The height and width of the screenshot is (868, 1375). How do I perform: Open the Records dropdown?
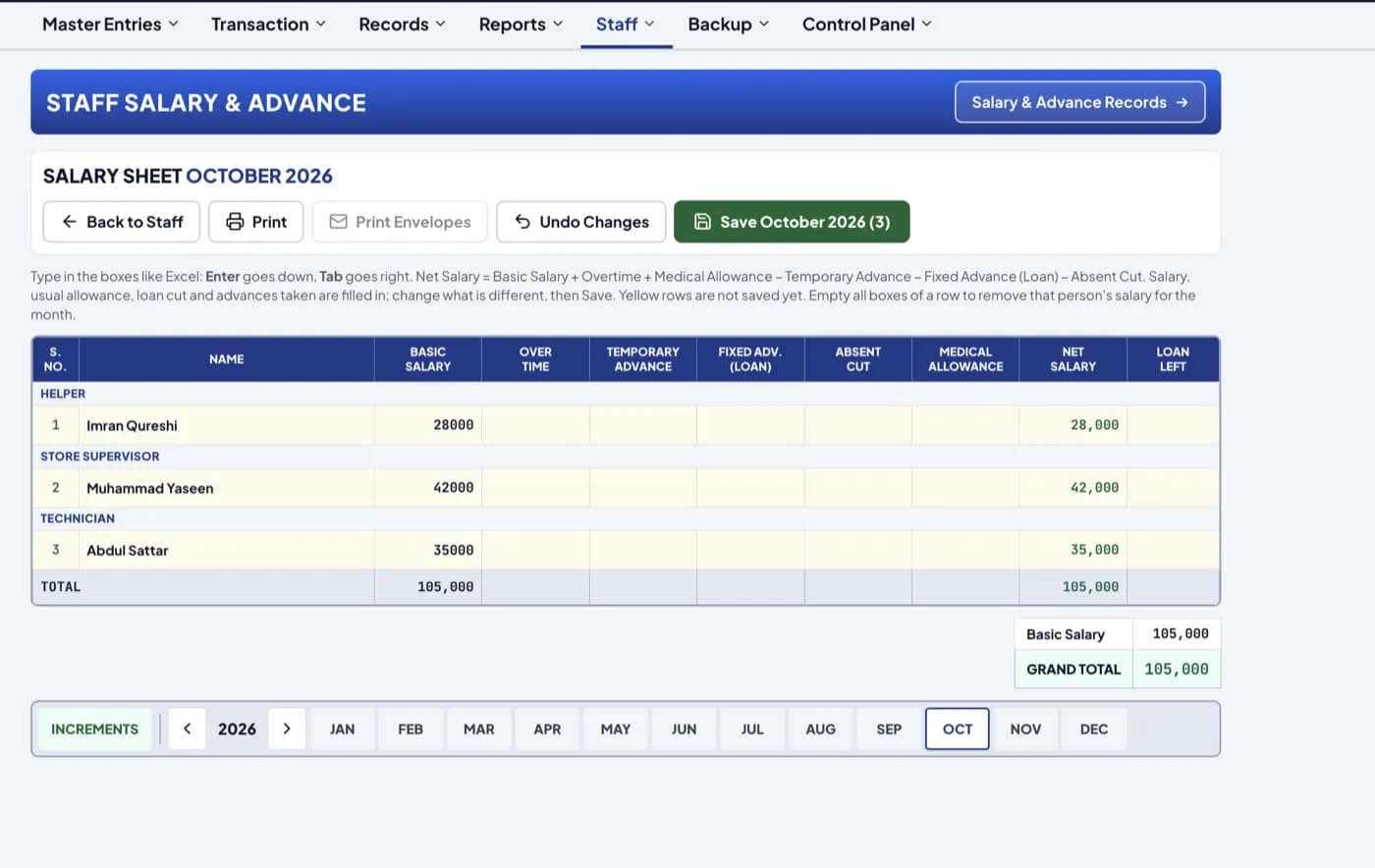(x=402, y=25)
